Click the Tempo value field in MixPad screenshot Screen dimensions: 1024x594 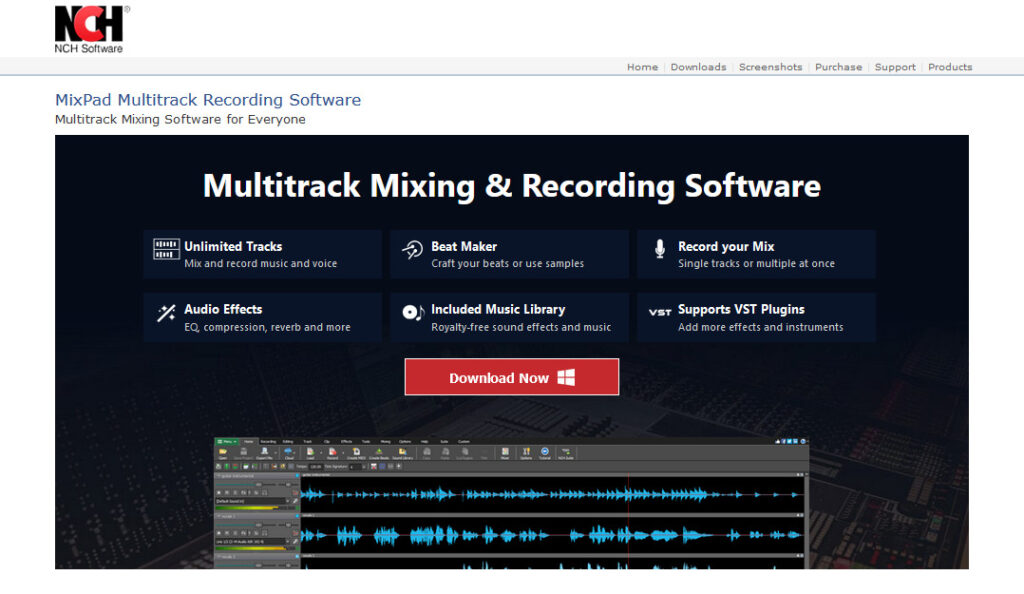pyautogui.click(x=316, y=467)
